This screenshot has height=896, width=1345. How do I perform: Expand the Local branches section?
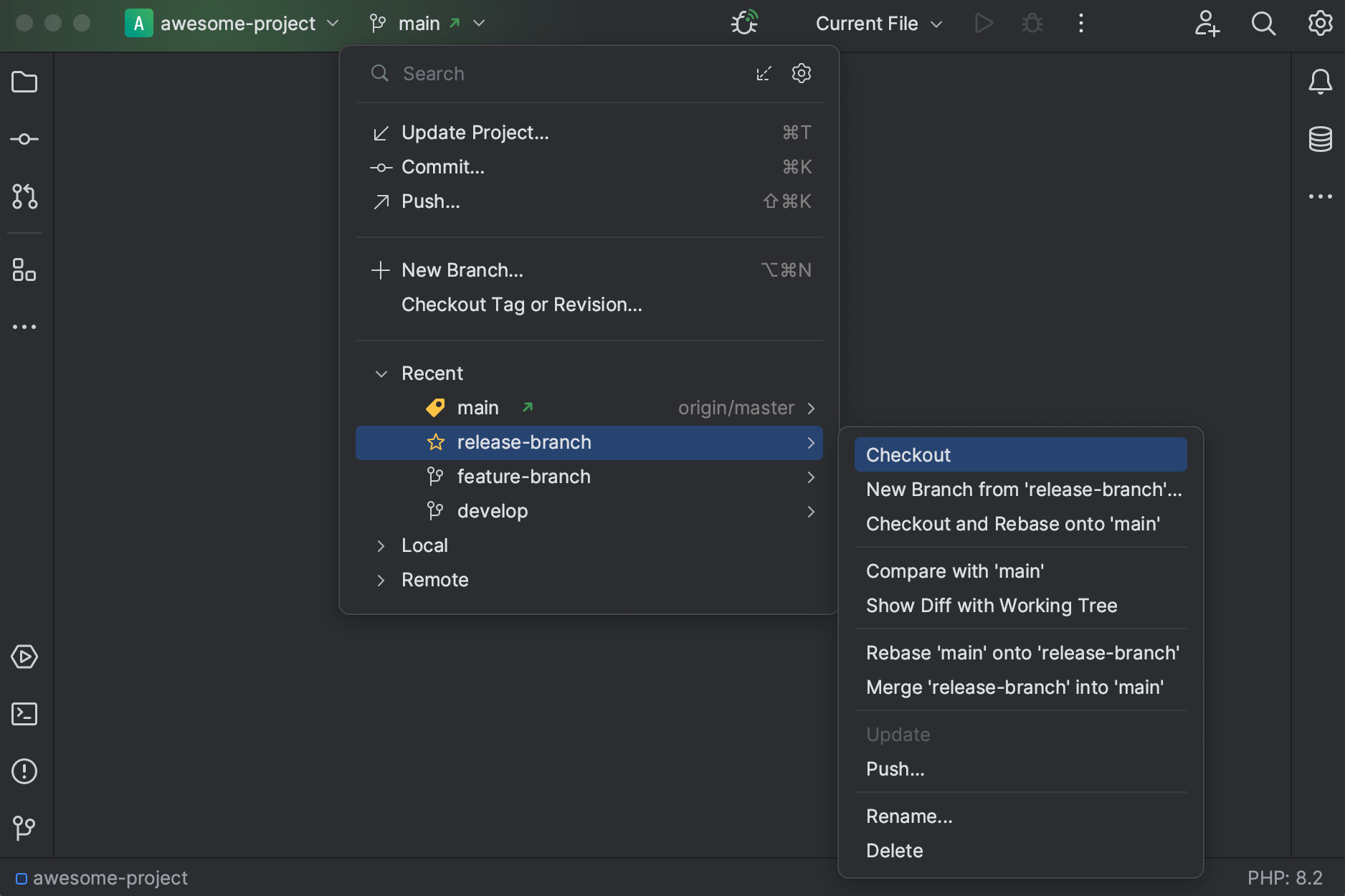(381, 545)
